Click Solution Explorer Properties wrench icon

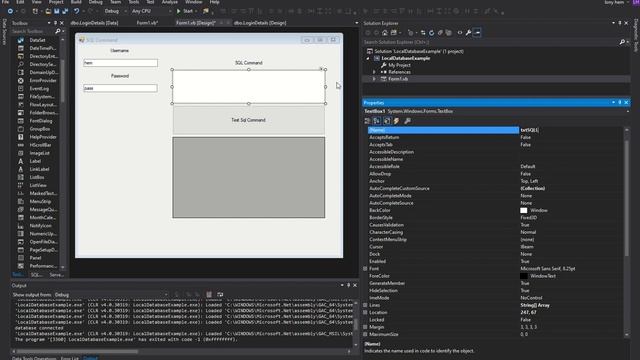coord(468,33)
